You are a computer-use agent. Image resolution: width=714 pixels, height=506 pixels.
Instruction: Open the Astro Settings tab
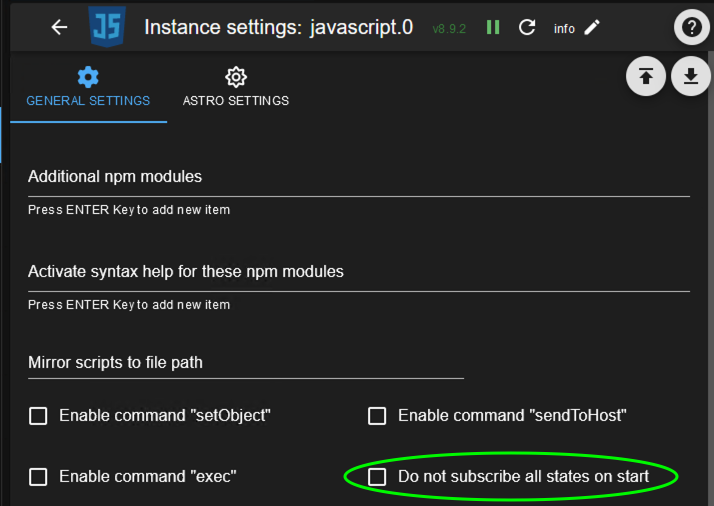point(236,88)
